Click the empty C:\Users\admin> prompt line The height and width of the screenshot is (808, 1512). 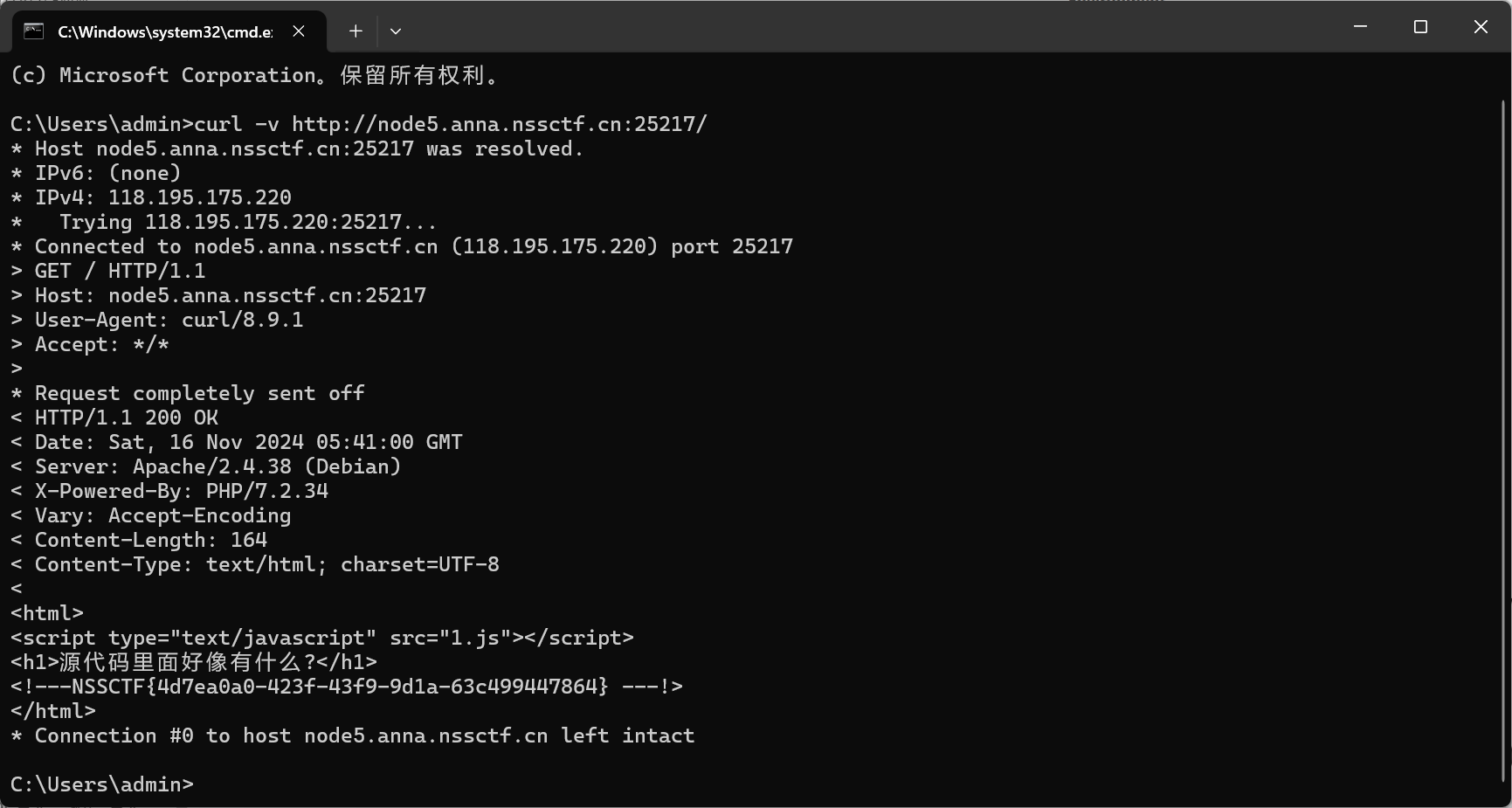coord(102,784)
